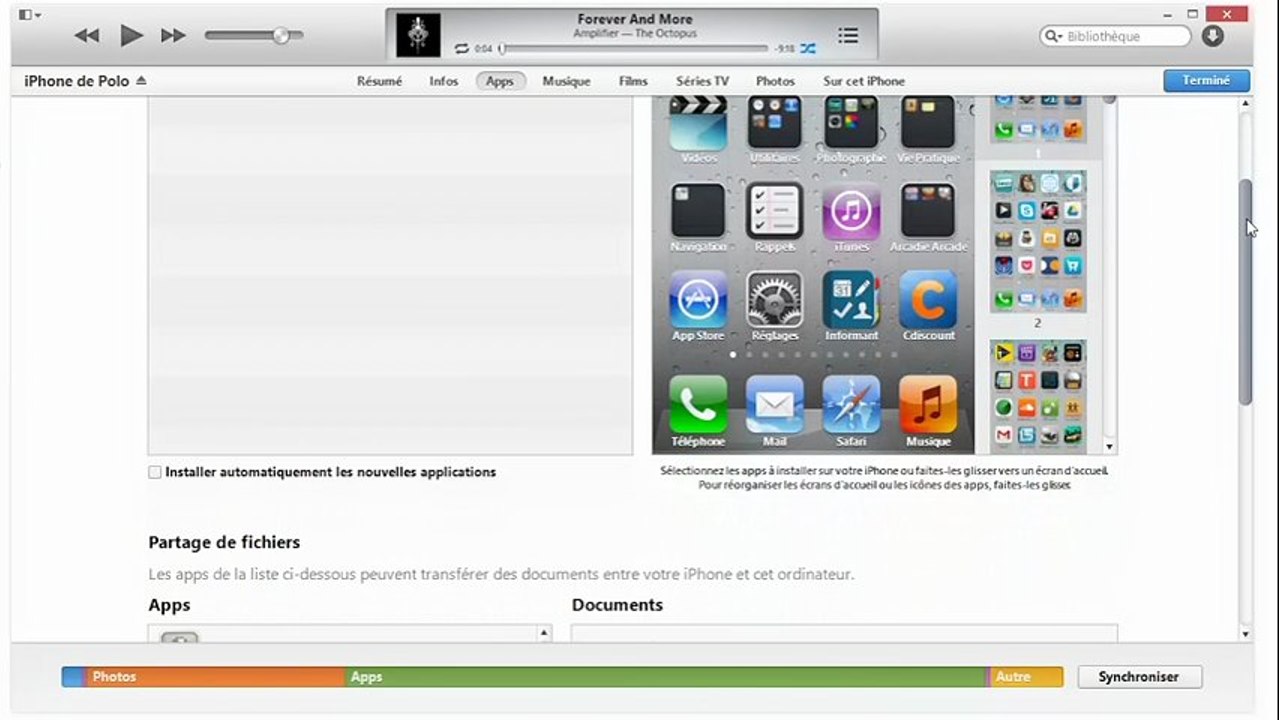Click the Forever And More album artwork
This screenshot has width=1279, height=720.
(x=418, y=35)
